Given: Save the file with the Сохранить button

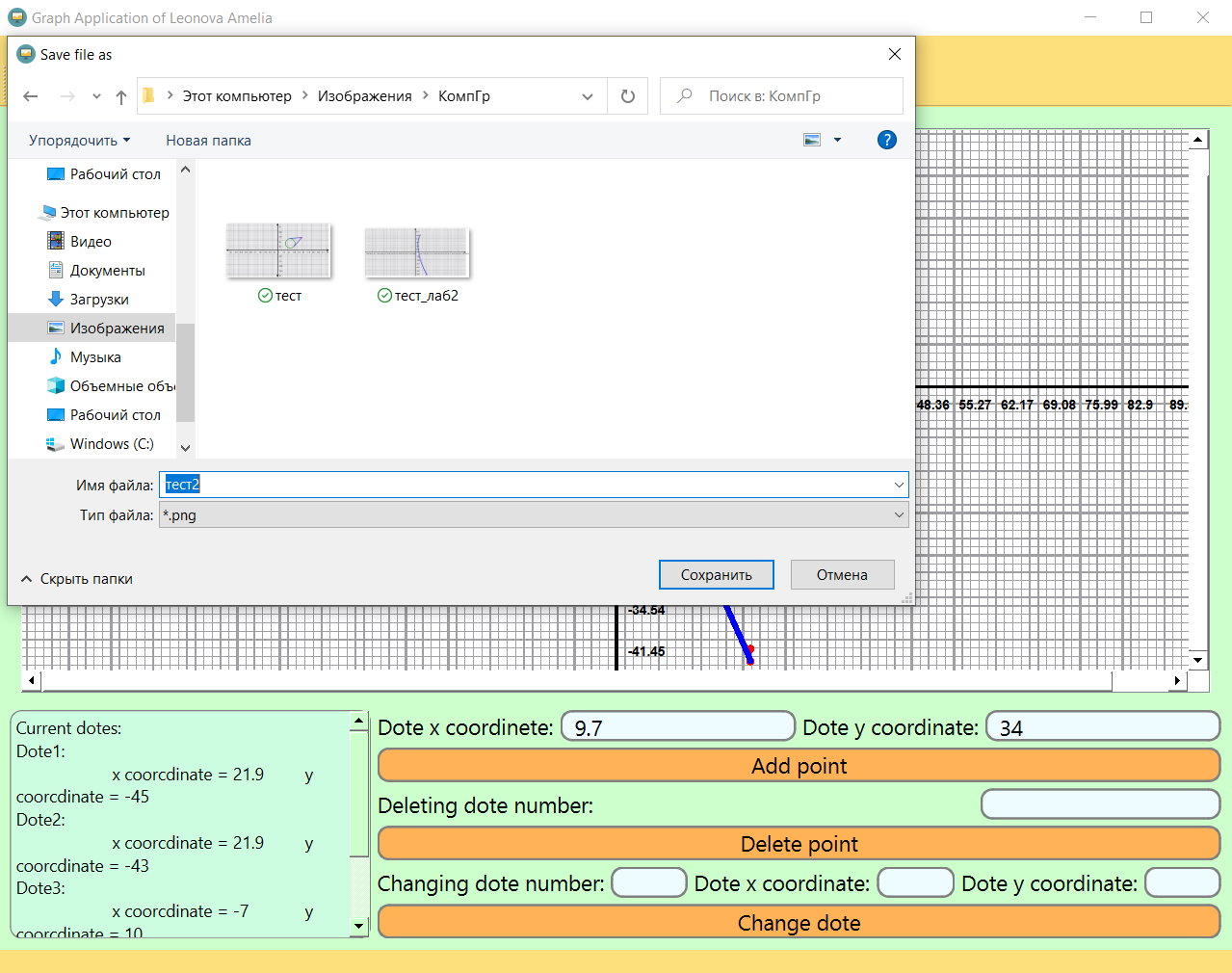Looking at the screenshot, I should tap(716, 574).
